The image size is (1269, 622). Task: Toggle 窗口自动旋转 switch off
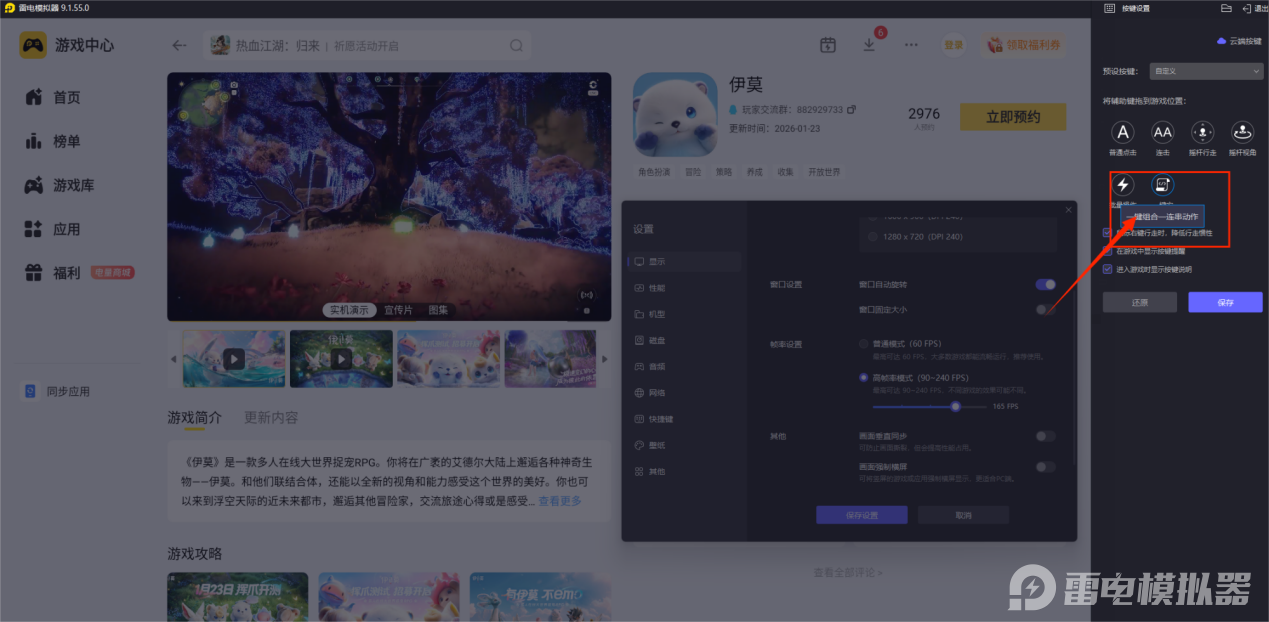(1045, 285)
